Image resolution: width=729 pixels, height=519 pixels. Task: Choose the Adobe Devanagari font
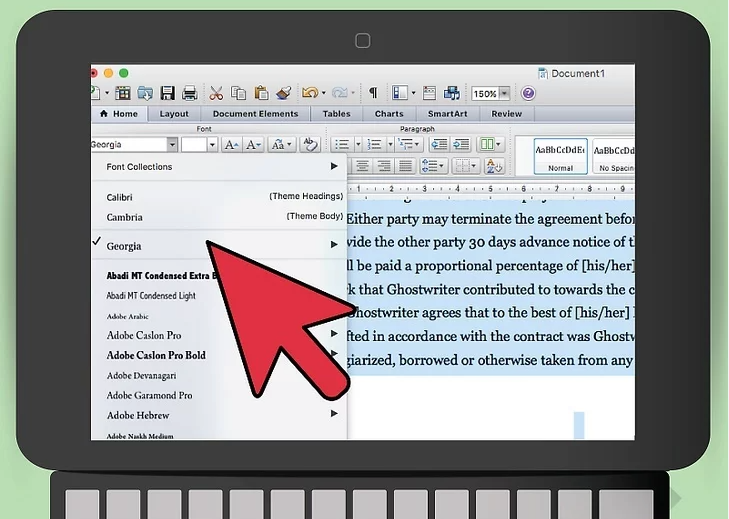pos(141,375)
